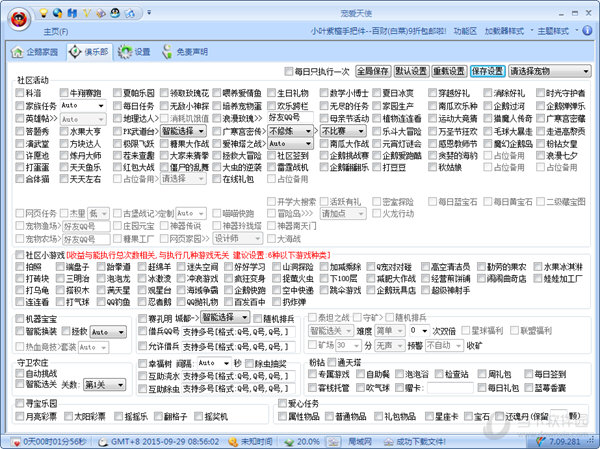Image resolution: width=600 pixels, height=449 pixels.
Task: Open the 请选择宠物 dropdown
Action: click(550, 71)
